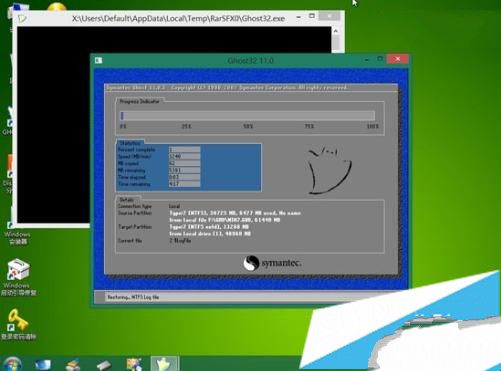Click the Ghost progress indicator bar
501x371 pixels.
pos(247,116)
